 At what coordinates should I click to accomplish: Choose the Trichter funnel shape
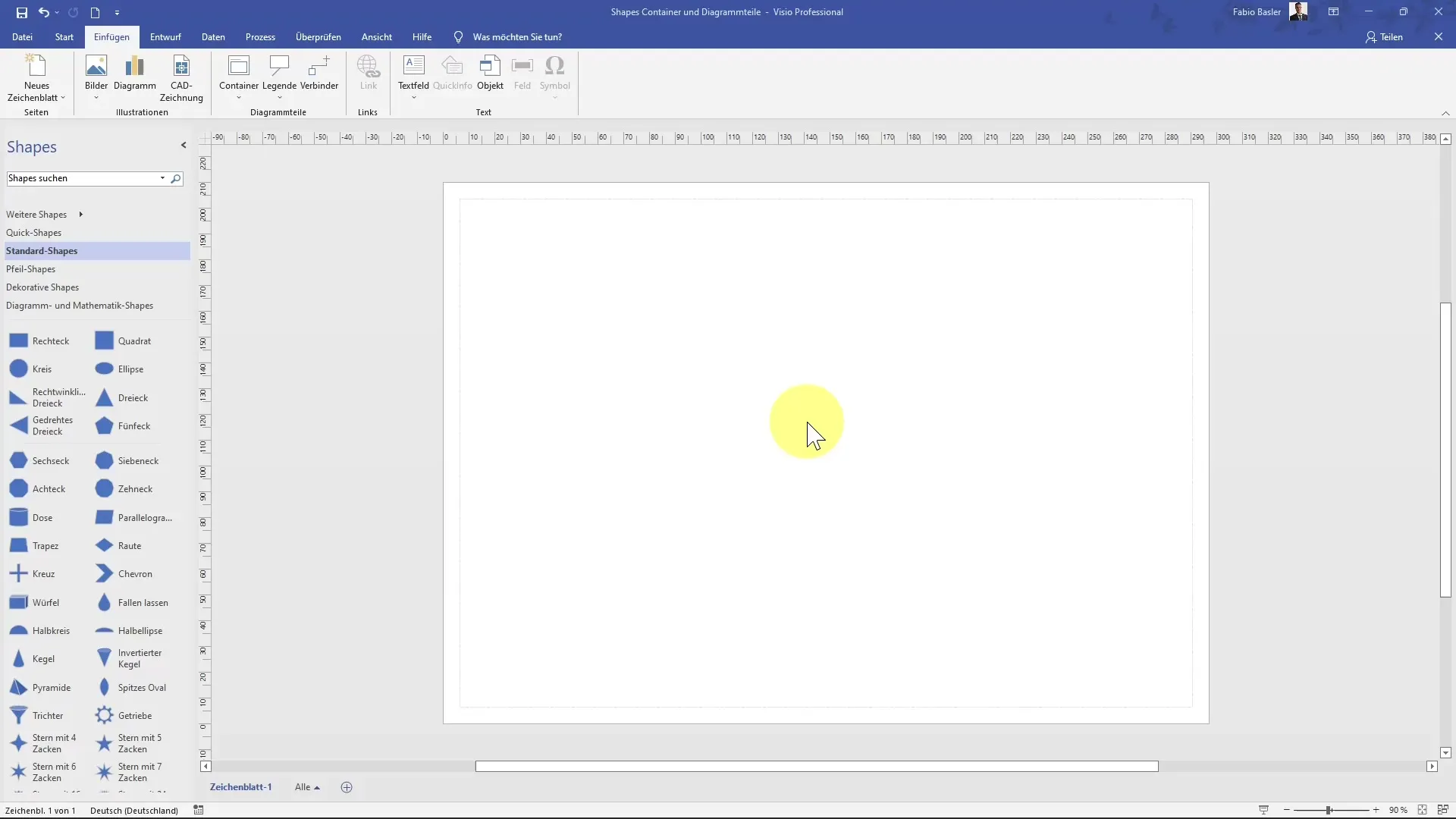(36, 716)
